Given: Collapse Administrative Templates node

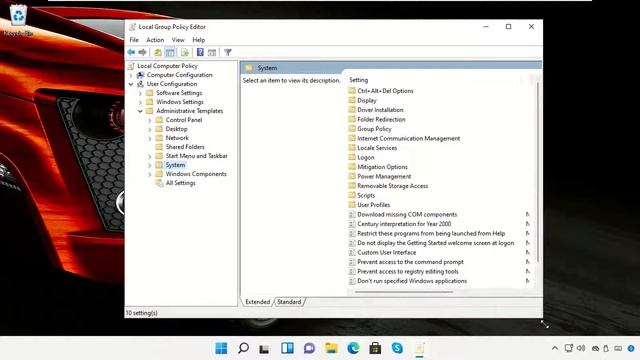Looking at the screenshot, I should click(x=140, y=111).
